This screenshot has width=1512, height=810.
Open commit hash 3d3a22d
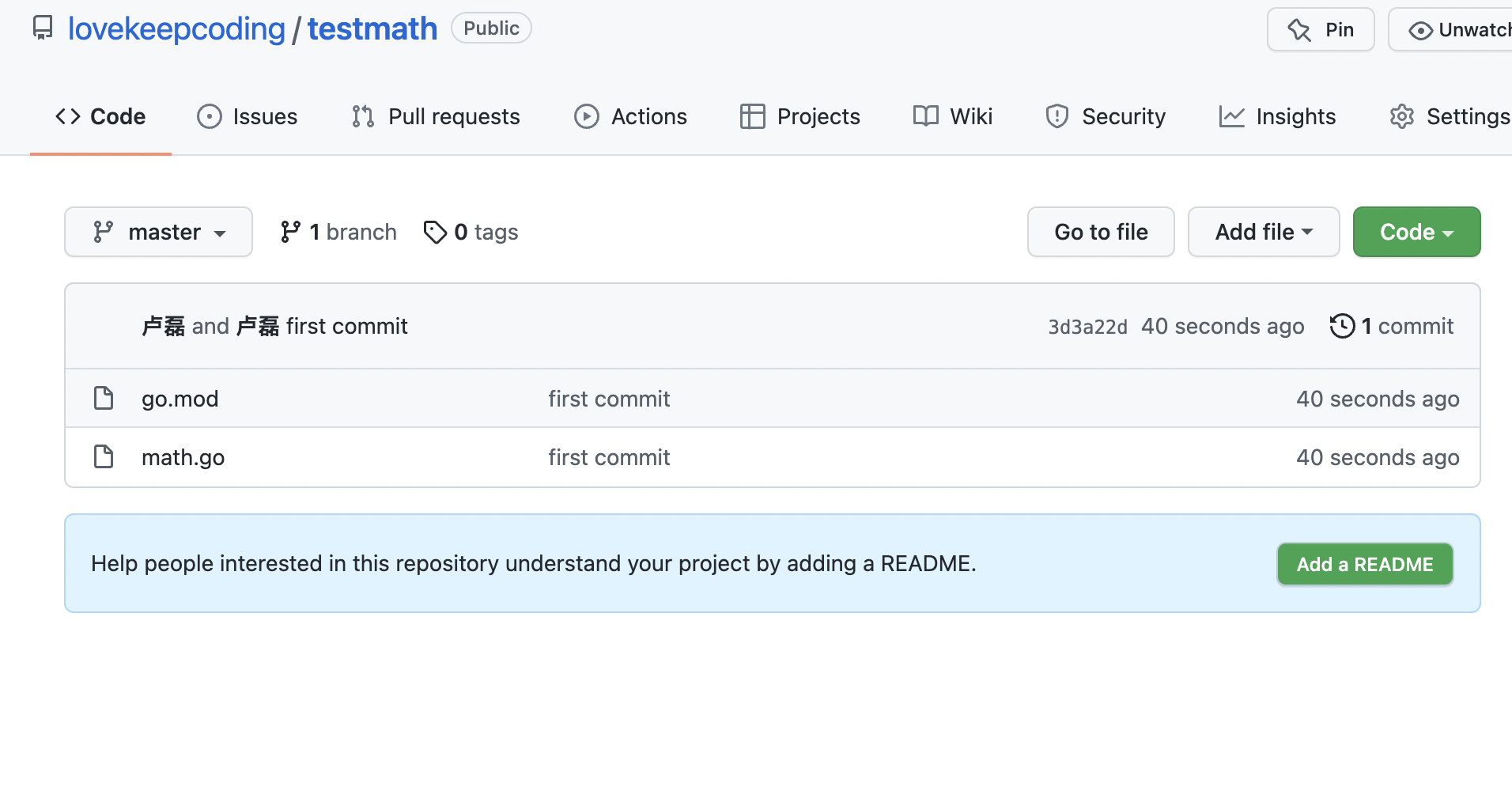pyautogui.click(x=1087, y=327)
